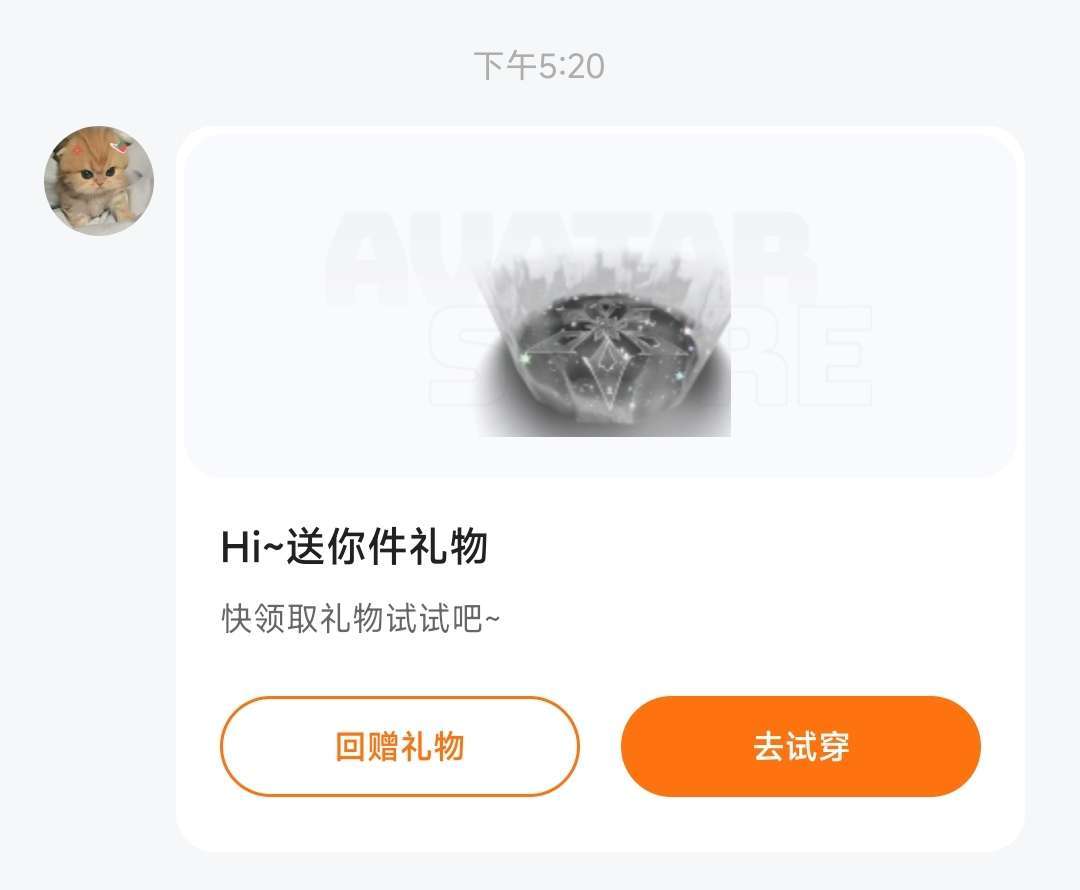1080x890 pixels.
Task: Try on the gift with 去试穿
Action: [x=800, y=746]
